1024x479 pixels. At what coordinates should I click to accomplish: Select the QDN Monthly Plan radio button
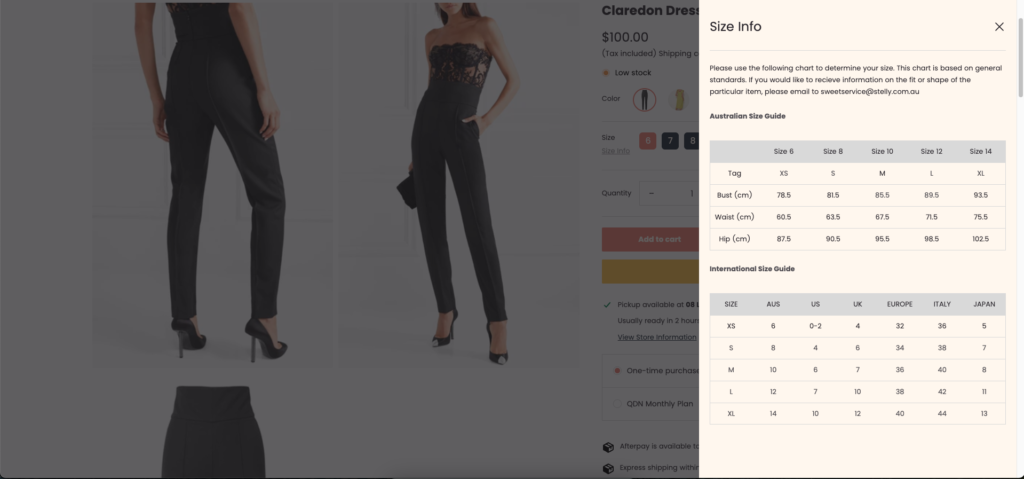pos(617,404)
